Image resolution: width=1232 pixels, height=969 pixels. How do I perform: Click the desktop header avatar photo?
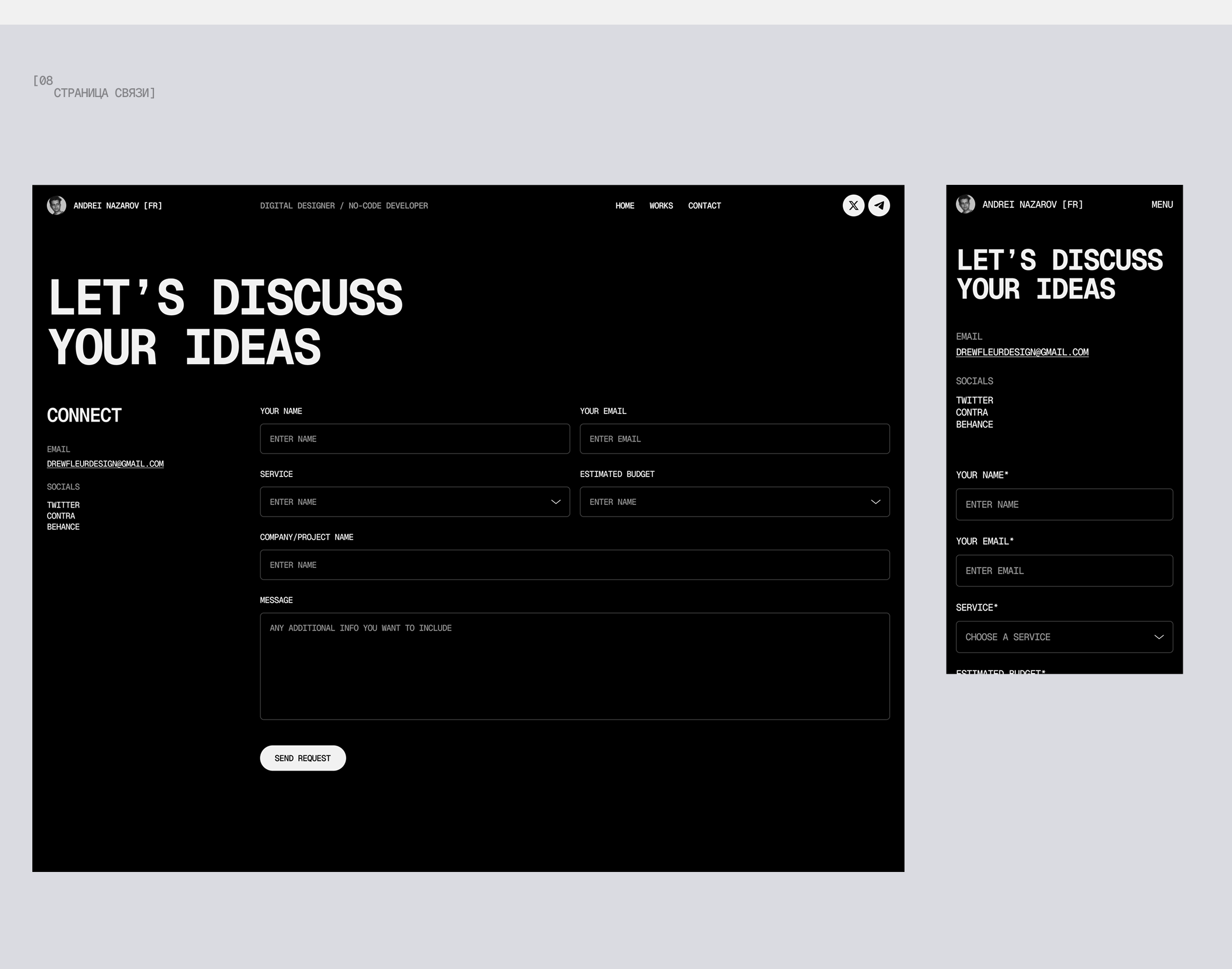(x=56, y=205)
